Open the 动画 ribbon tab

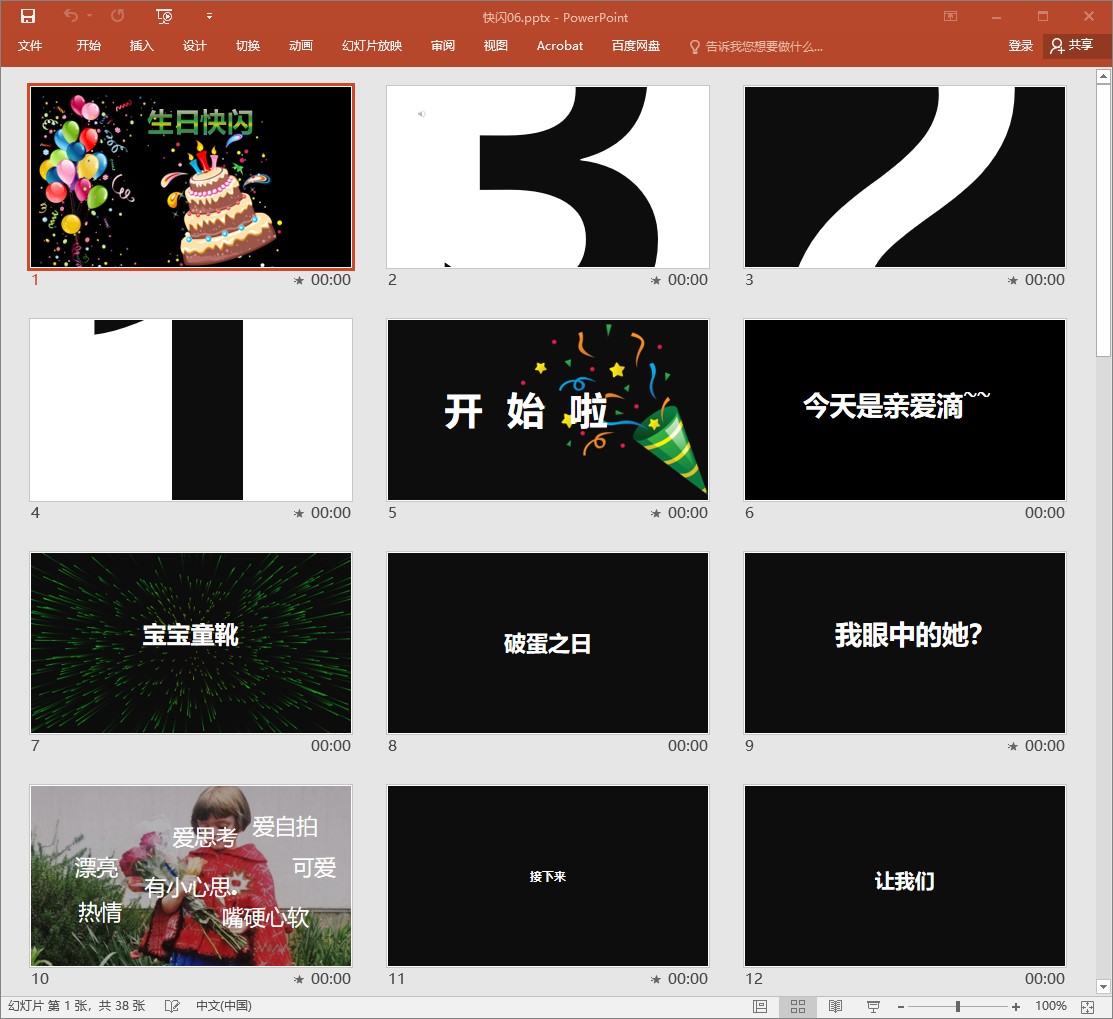coord(300,46)
